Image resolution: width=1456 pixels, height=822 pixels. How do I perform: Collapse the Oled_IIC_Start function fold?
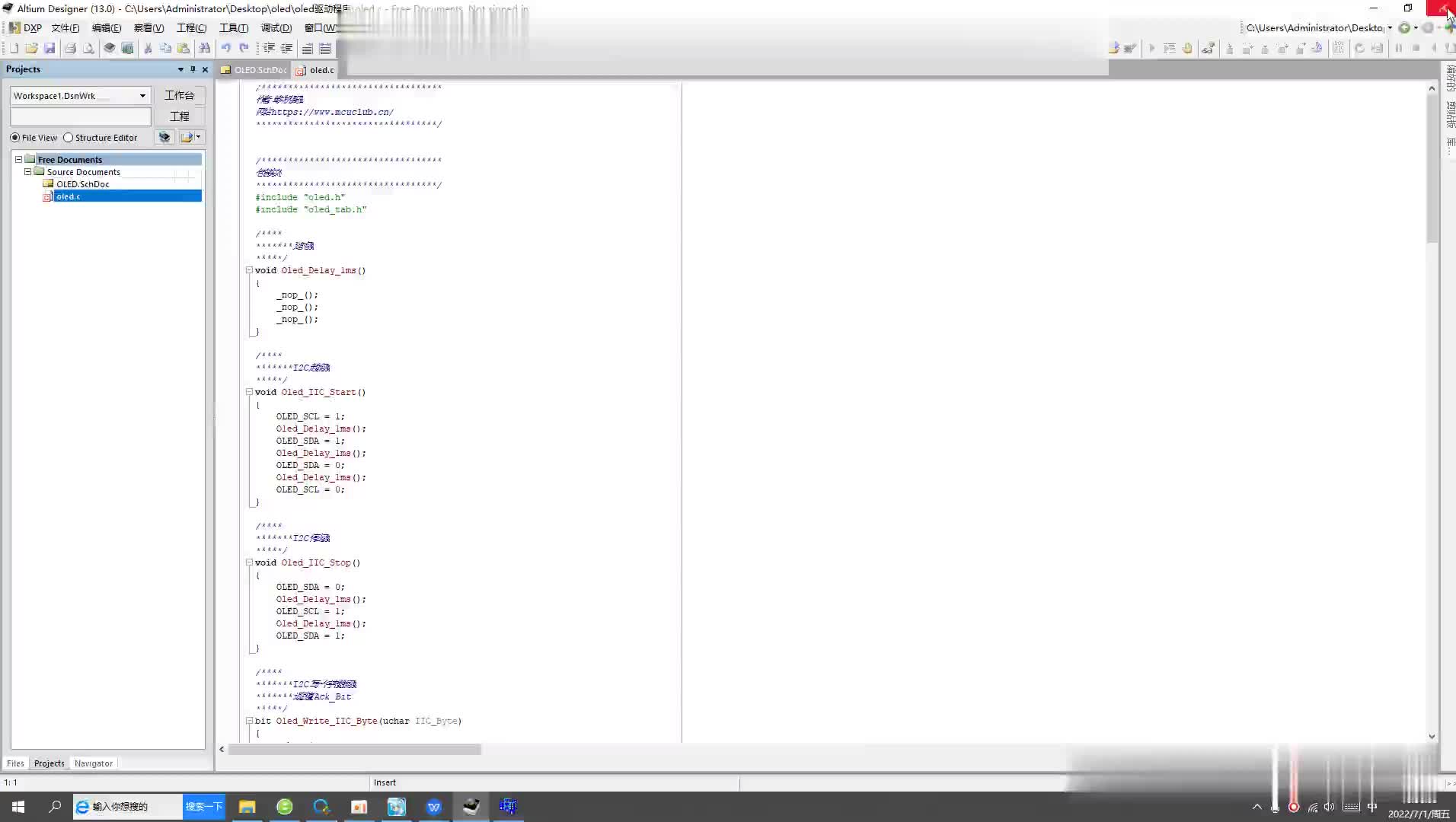[249, 392]
